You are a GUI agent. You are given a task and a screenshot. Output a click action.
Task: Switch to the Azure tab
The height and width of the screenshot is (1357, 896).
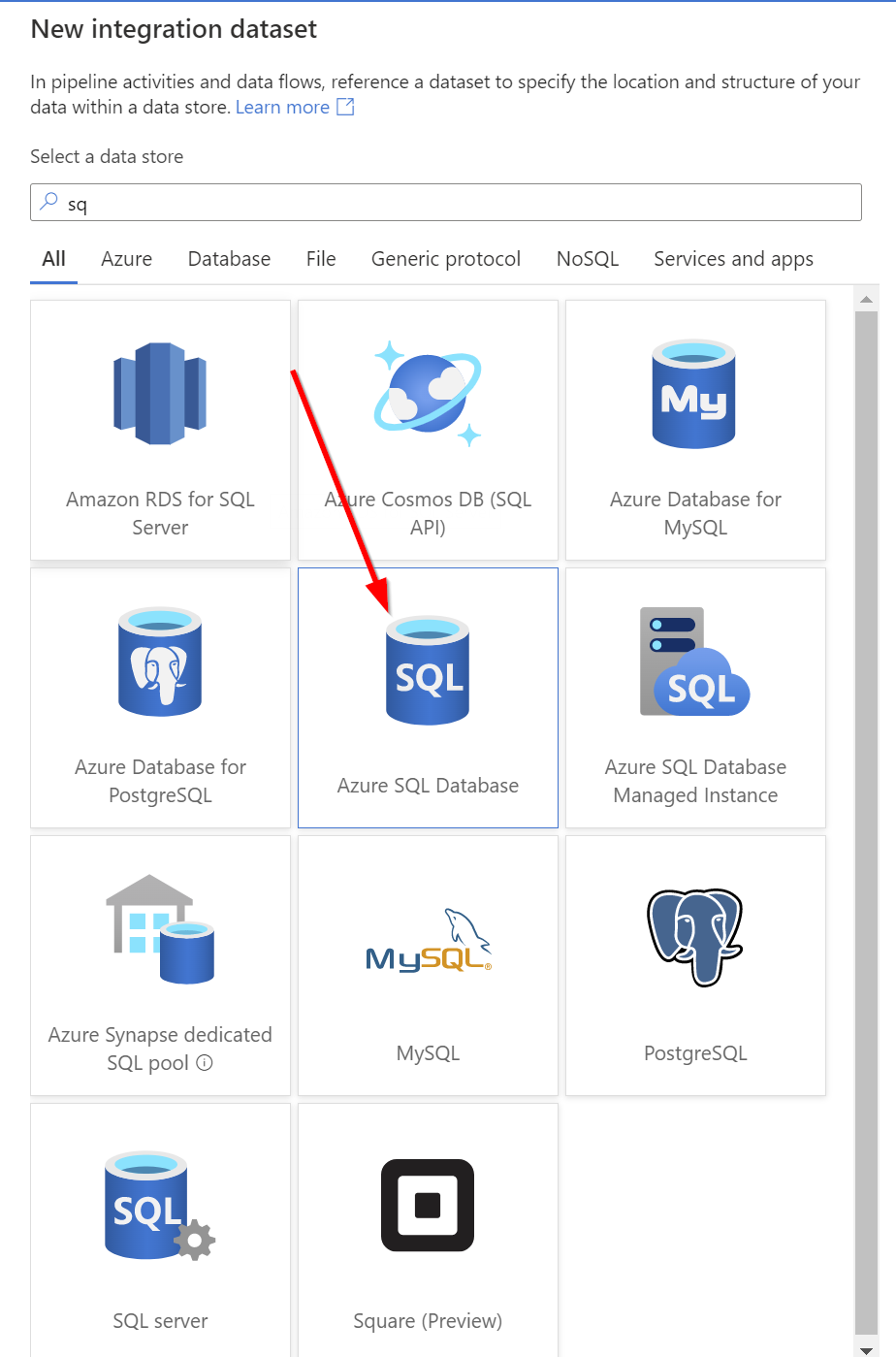click(126, 259)
